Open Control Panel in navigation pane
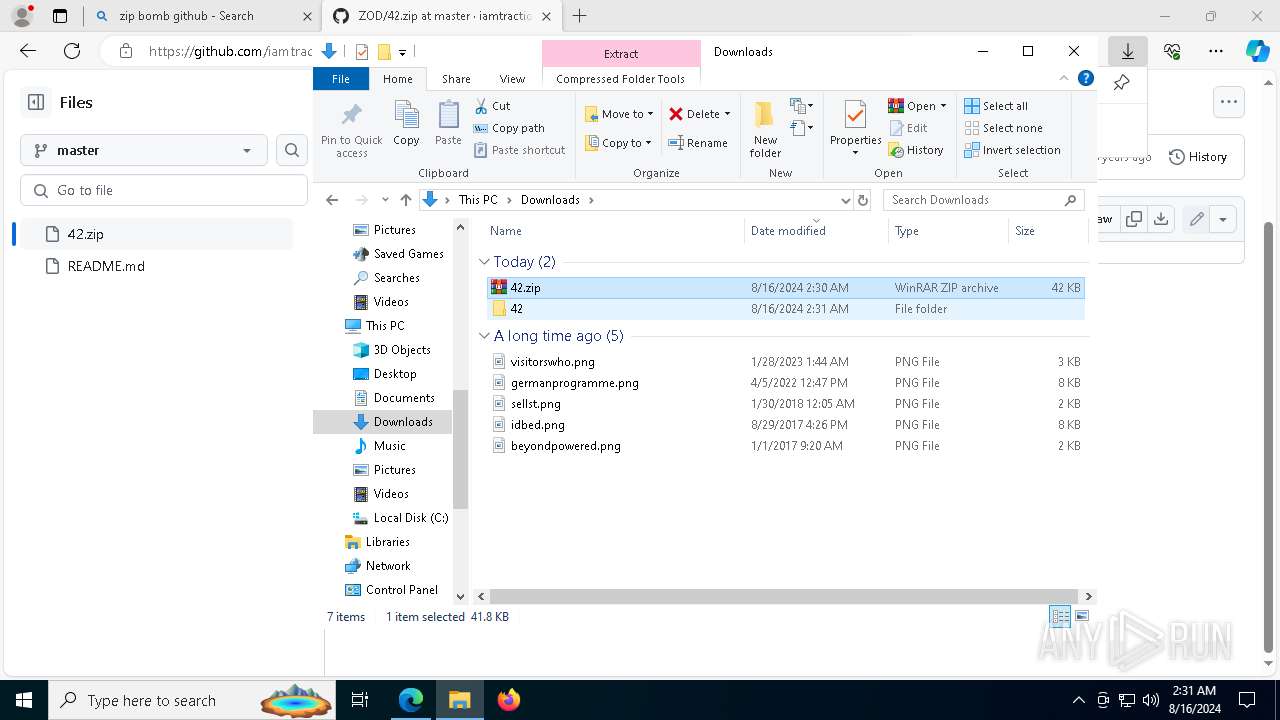1280x720 pixels. coord(402,590)
